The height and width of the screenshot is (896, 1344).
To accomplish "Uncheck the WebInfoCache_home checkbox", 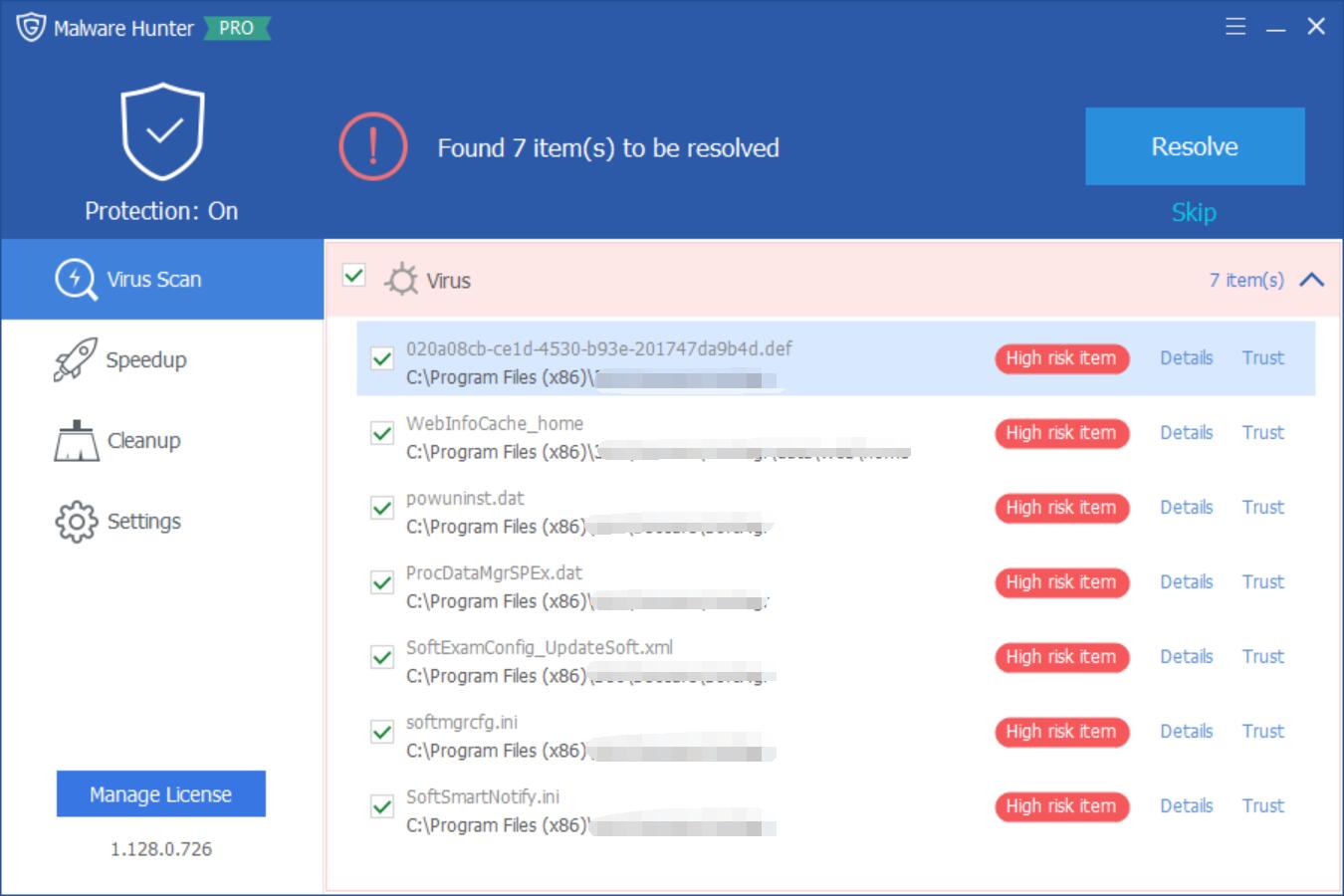I will pyautogui.click(x=381, y=433).
